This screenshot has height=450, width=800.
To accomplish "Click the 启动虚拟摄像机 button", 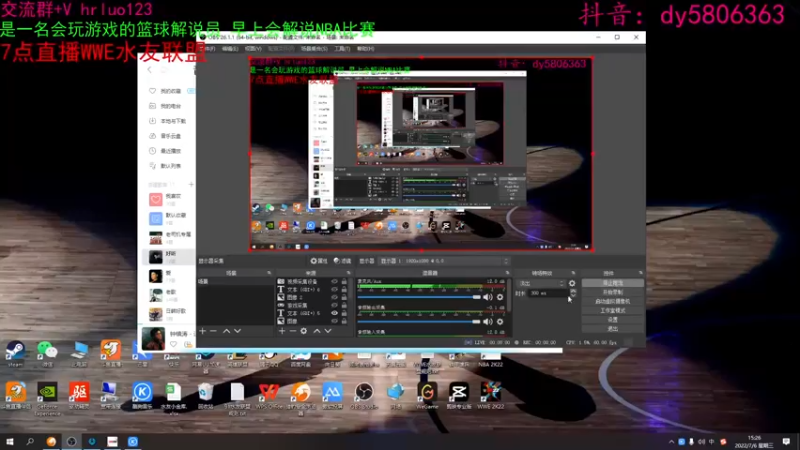I will pyautogui.click(x=612, y=302).
